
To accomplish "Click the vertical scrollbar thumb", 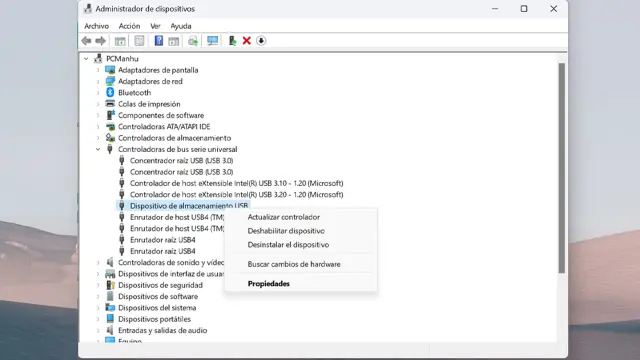I will [562, 168].
